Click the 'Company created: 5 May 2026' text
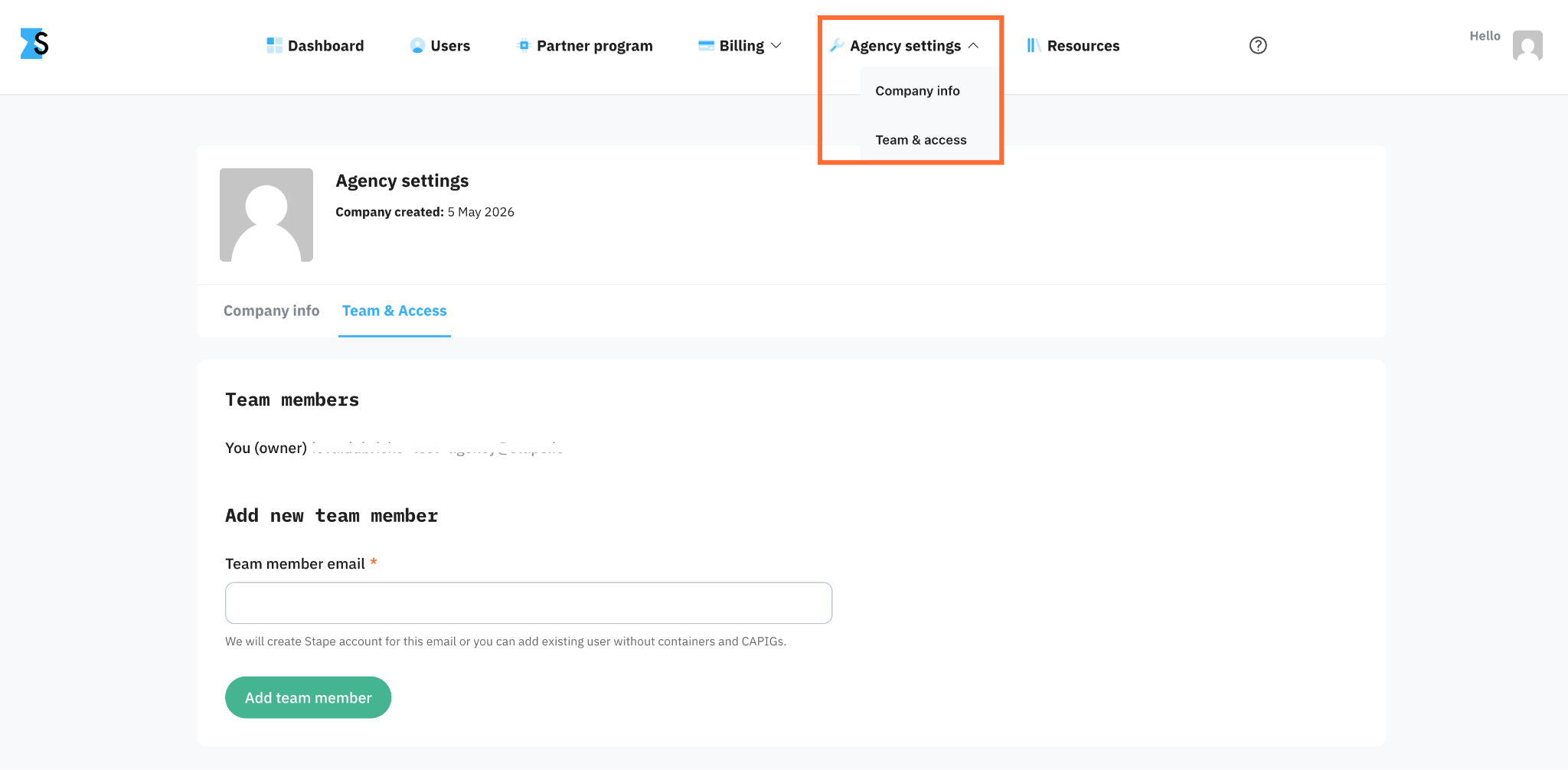The image size is (1568, 770). click(x=425, y=212)
